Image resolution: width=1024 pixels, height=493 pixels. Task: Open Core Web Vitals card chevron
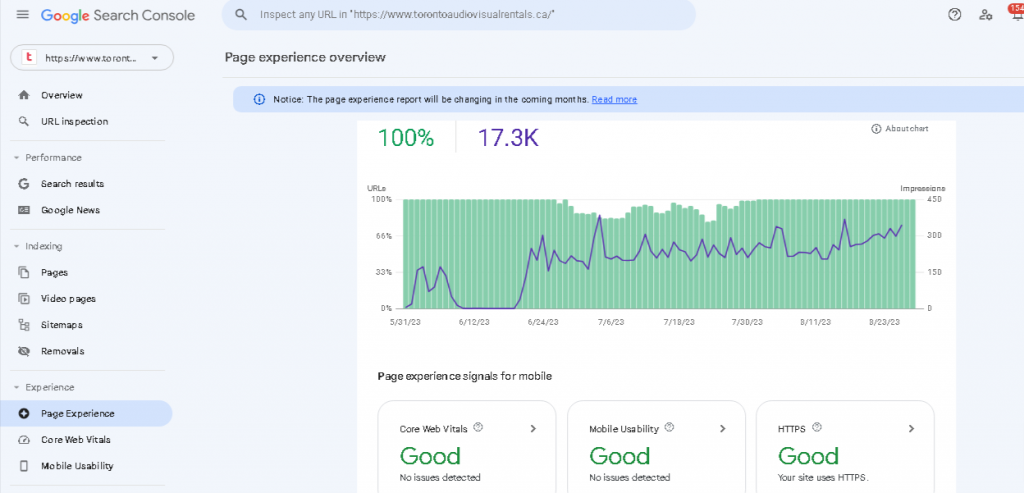(x=533, y=429)
